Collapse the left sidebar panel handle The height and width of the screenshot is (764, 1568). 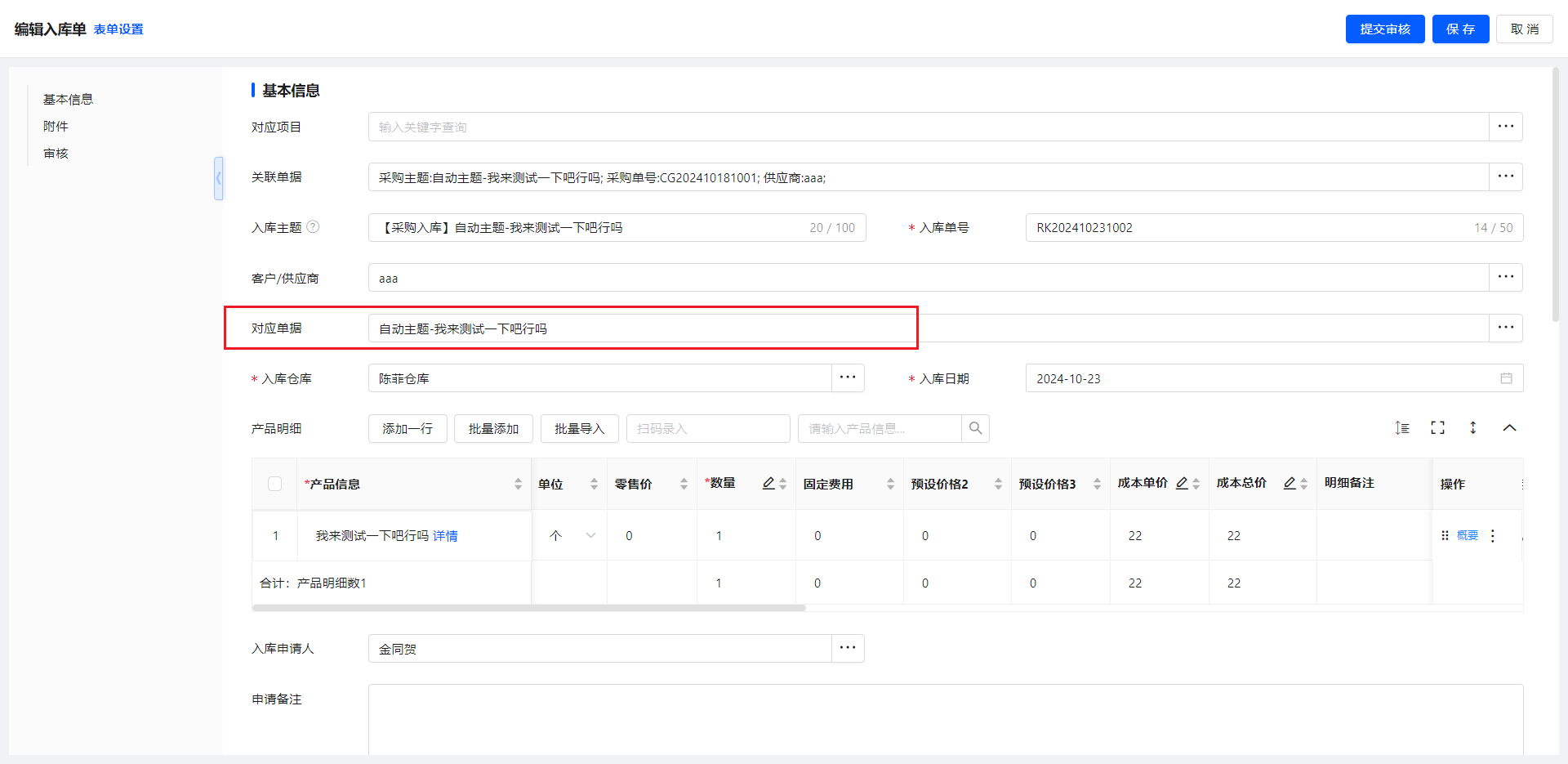(218, 178)
